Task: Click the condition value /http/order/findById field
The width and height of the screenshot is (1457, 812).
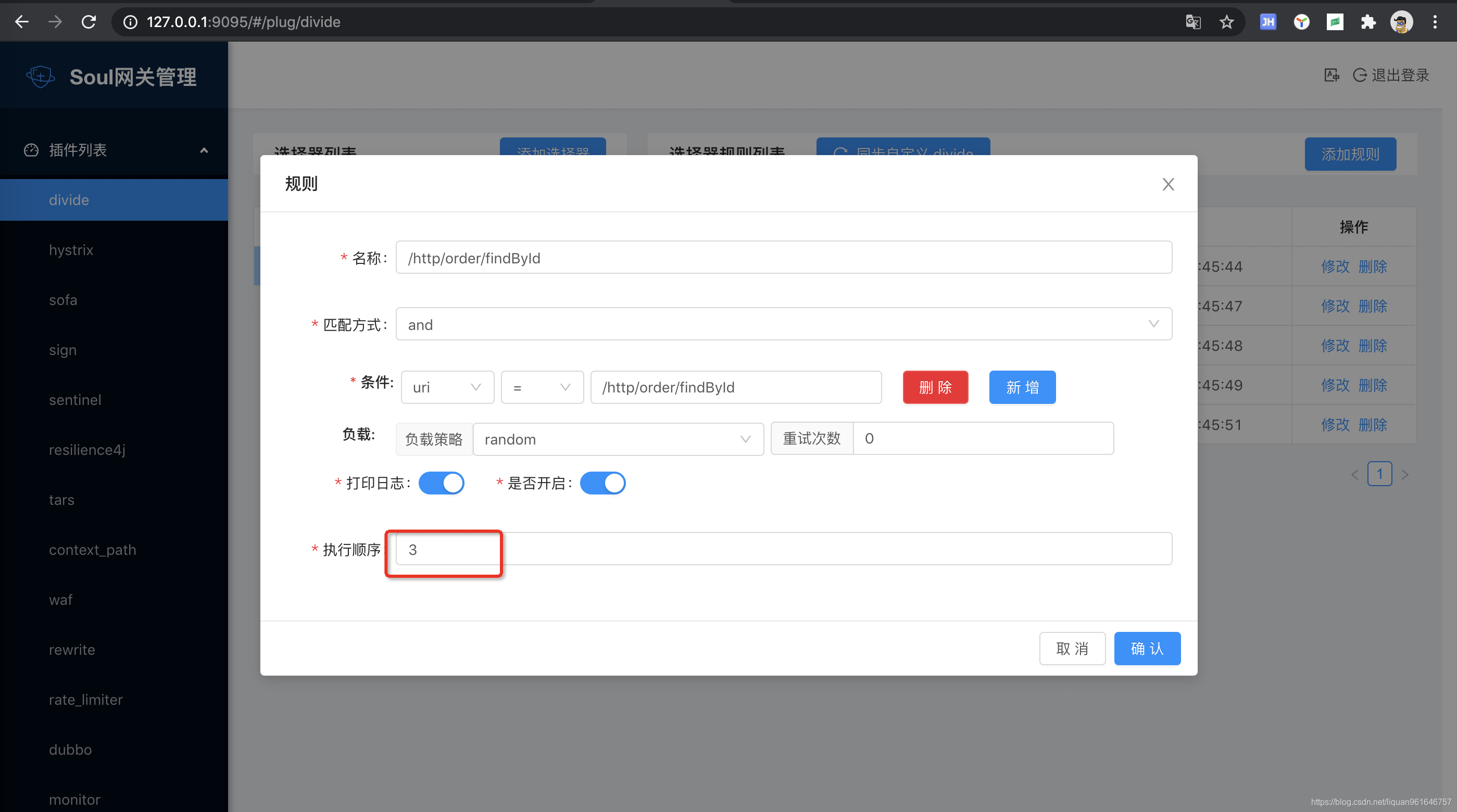Action: pyautogui.click(x=736, y=387)
